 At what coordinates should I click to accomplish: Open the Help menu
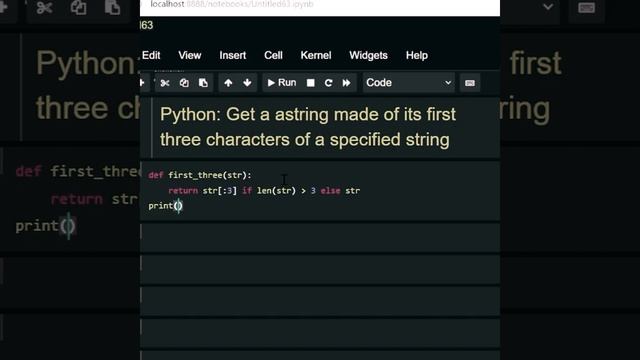[417, 56]
